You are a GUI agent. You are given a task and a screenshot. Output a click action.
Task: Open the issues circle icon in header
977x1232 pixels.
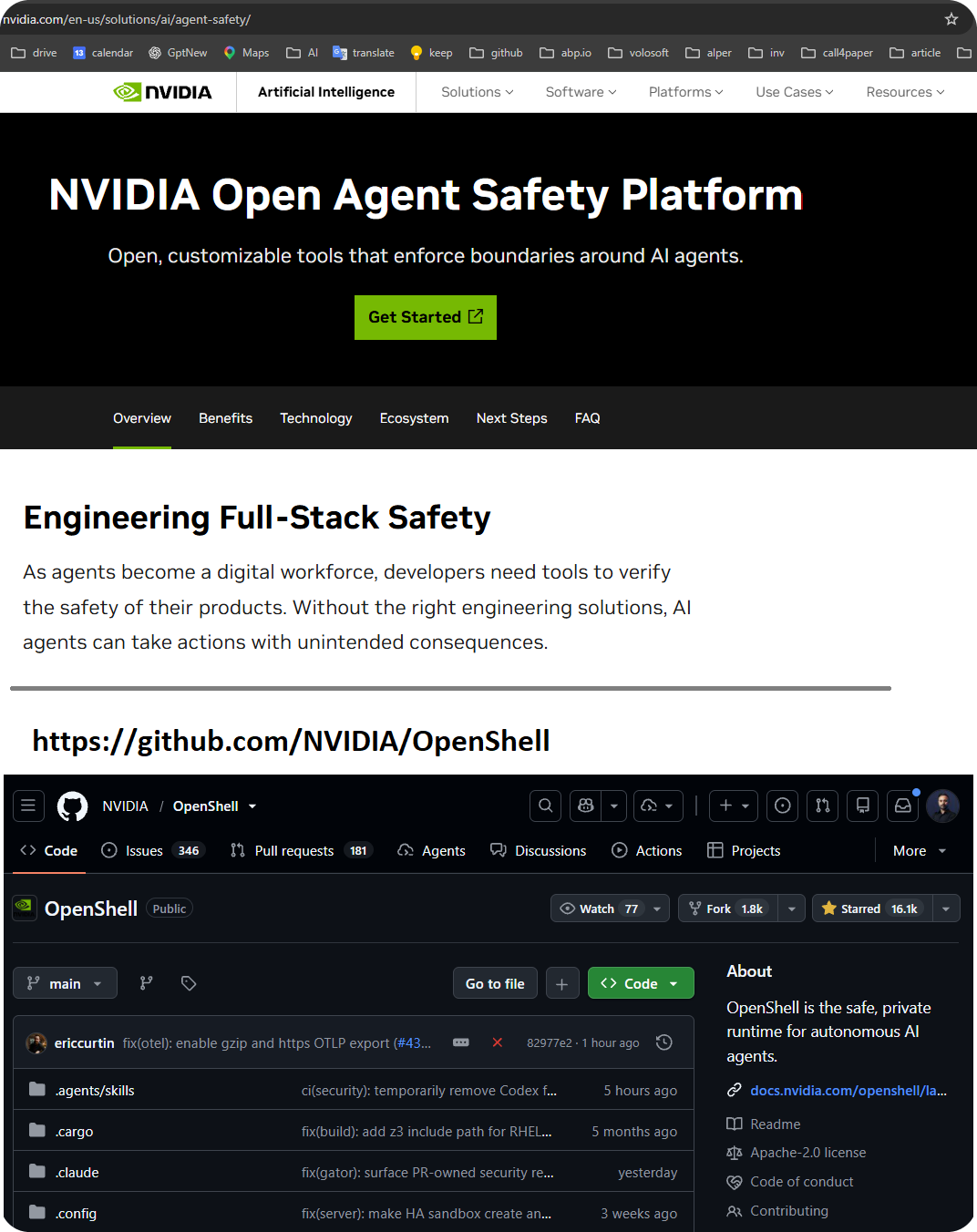782,806
